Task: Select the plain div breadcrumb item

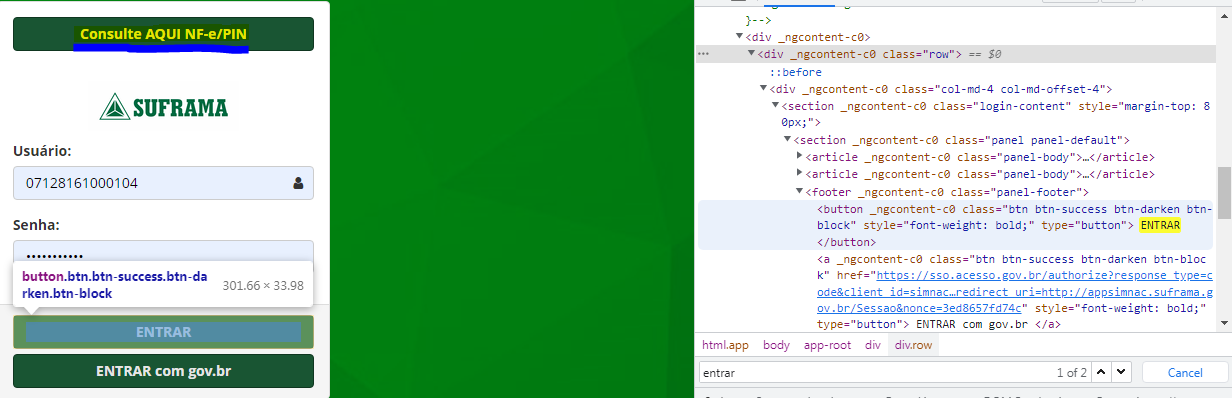Action: [873, 345]
